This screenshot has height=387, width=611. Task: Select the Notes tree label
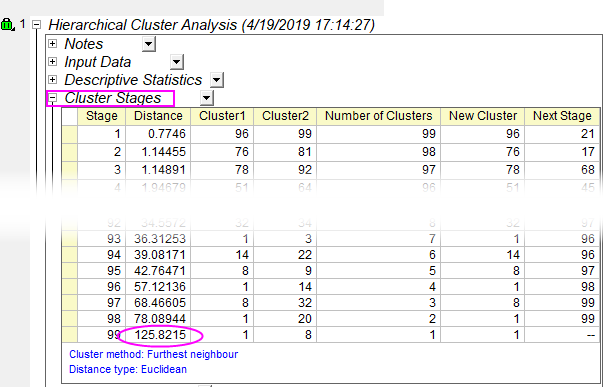pyautogui.click(x=84, y=44)
